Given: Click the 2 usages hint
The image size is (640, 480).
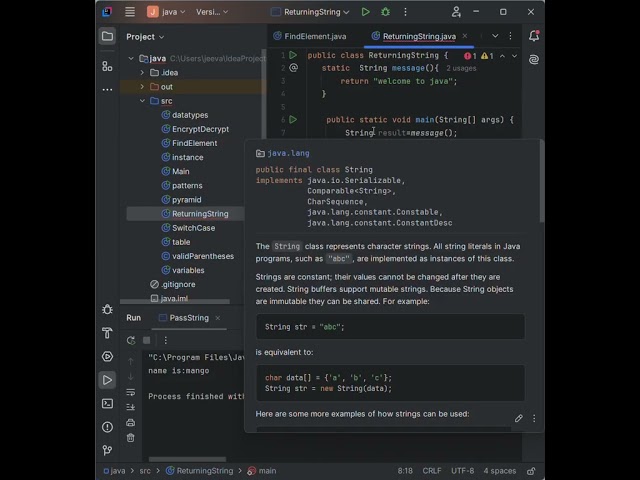Looking at the screenshot, I should [x=461, y=68].
